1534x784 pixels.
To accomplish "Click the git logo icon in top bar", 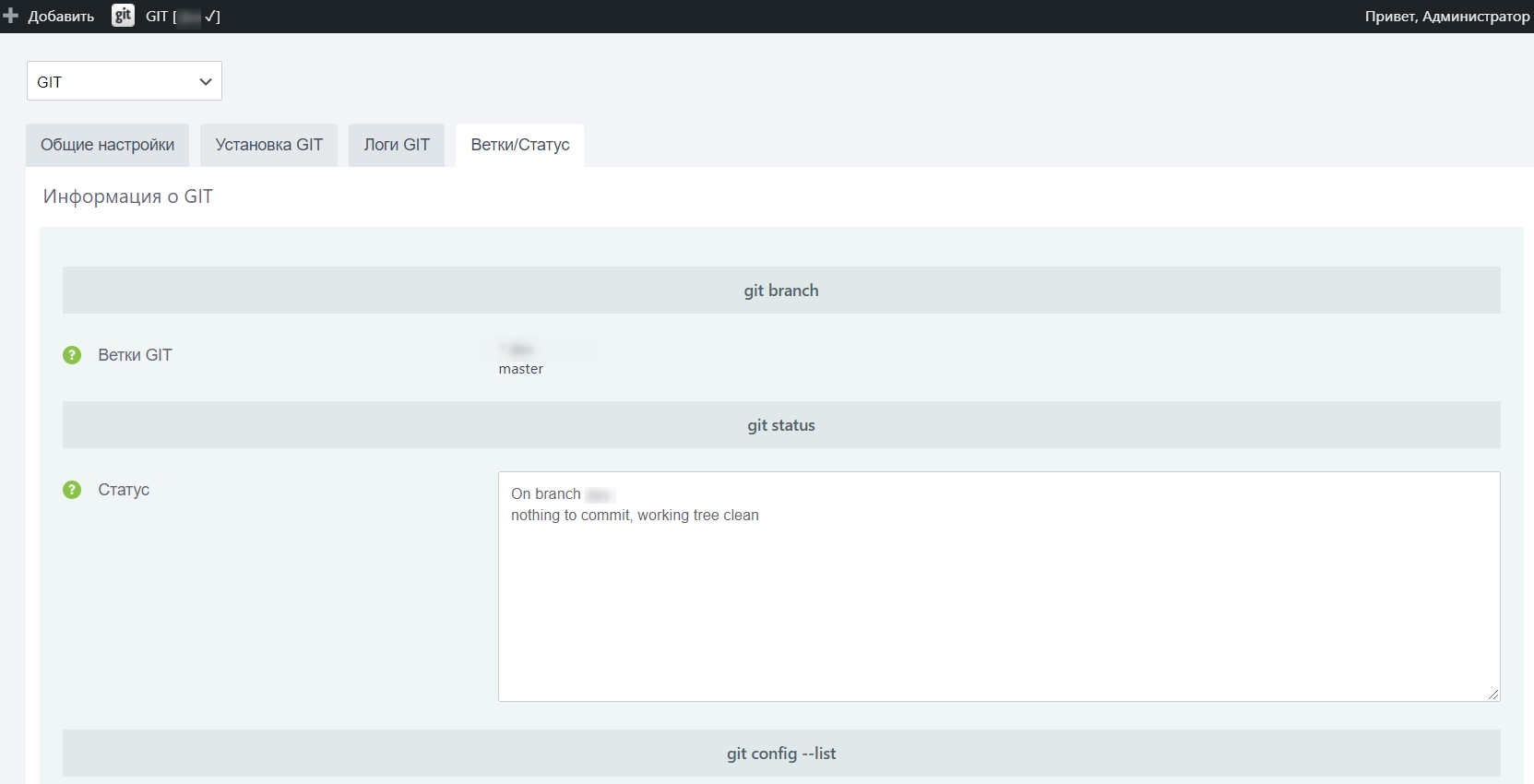I will (x=123, y=16).
